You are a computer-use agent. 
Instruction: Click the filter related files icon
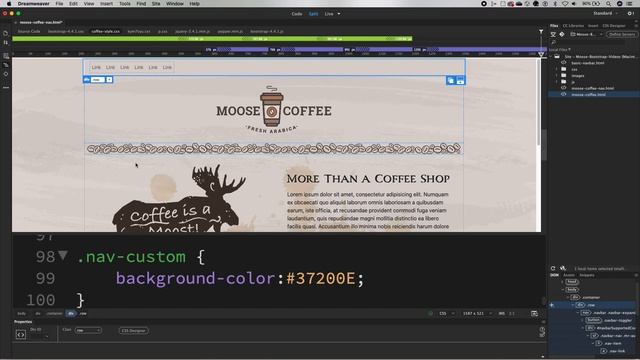541,31
